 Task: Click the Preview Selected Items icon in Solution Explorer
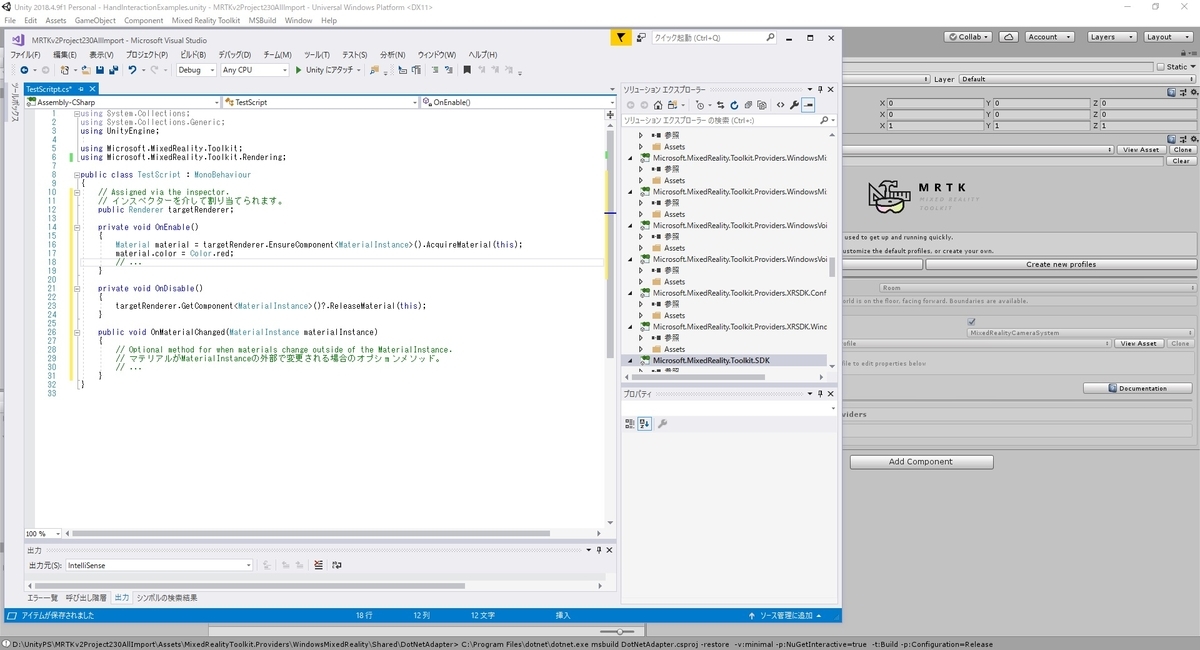[x=808, y=105]
